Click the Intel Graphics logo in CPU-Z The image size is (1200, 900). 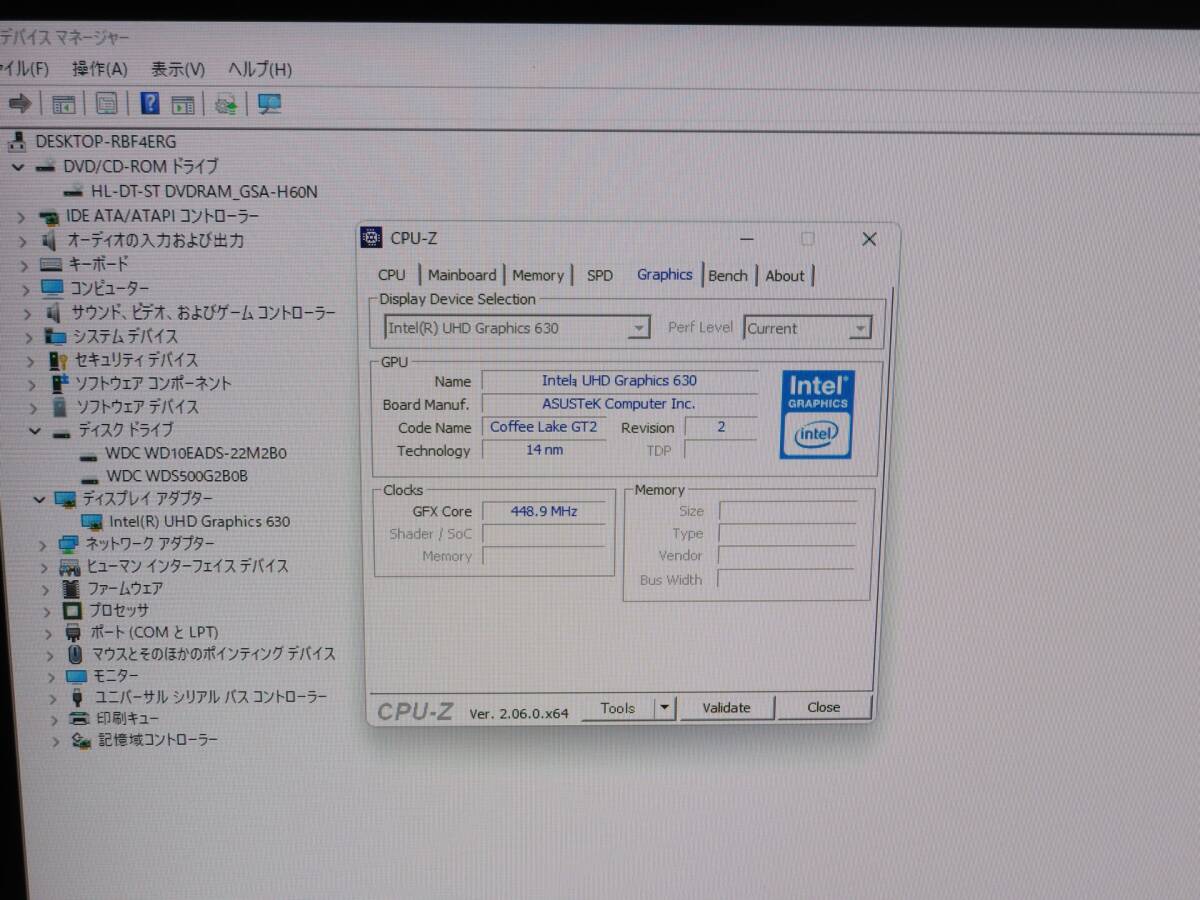click(817, 415)
